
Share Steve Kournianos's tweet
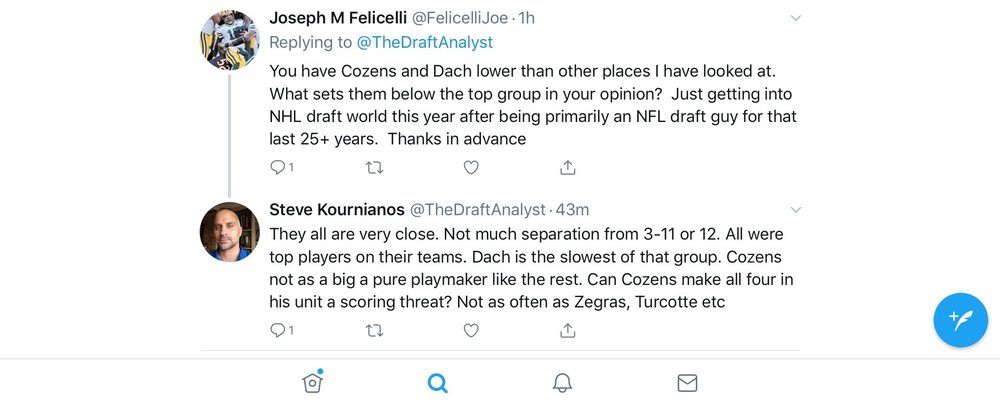coord(568,330)
